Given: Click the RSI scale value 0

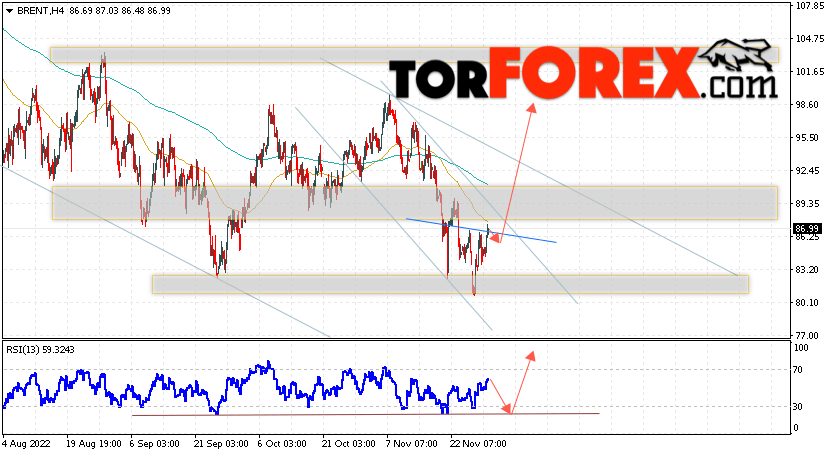Looking at the screenshot, I should coord(796,427).
